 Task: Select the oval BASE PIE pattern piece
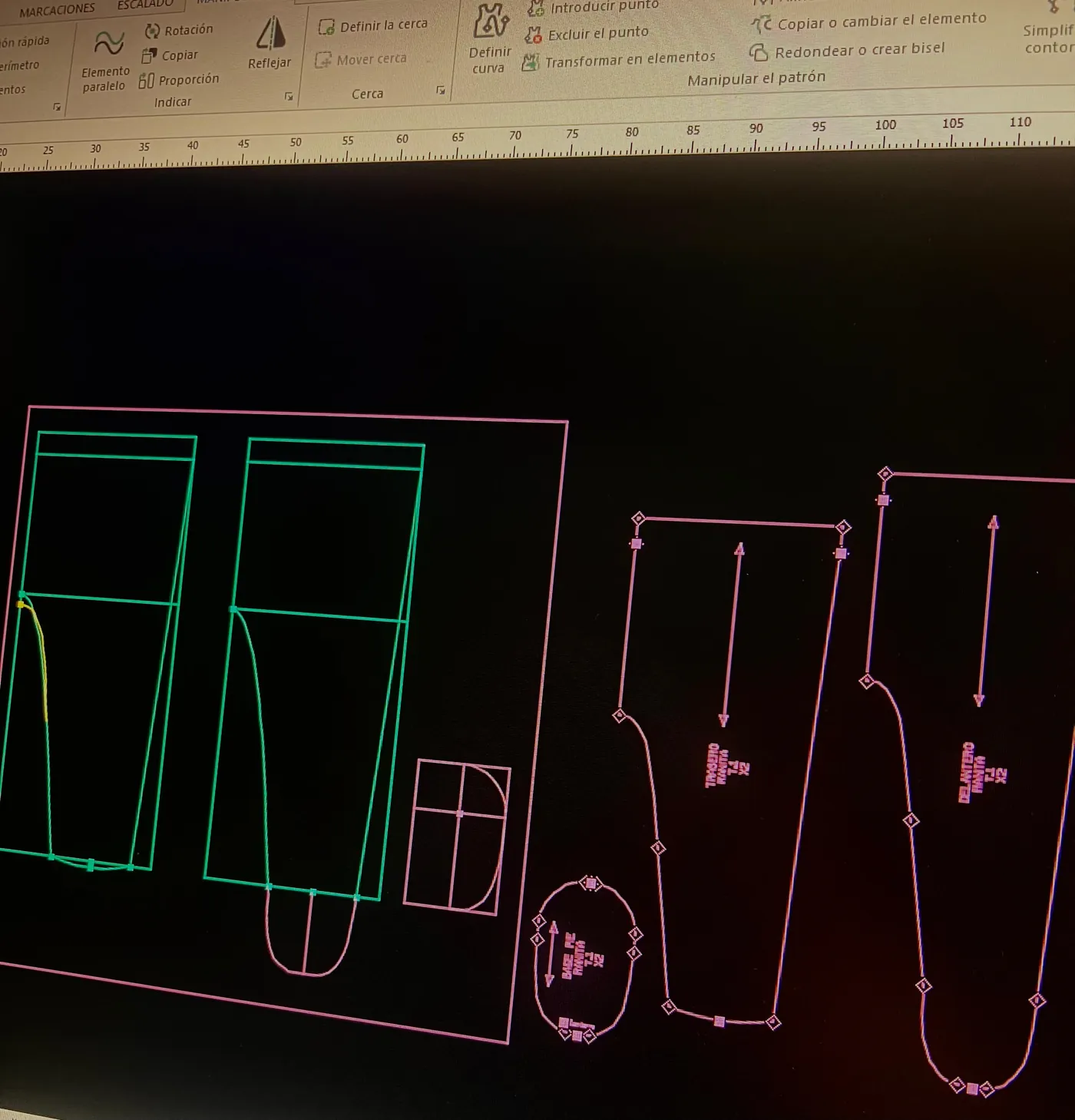click(586, 960)
